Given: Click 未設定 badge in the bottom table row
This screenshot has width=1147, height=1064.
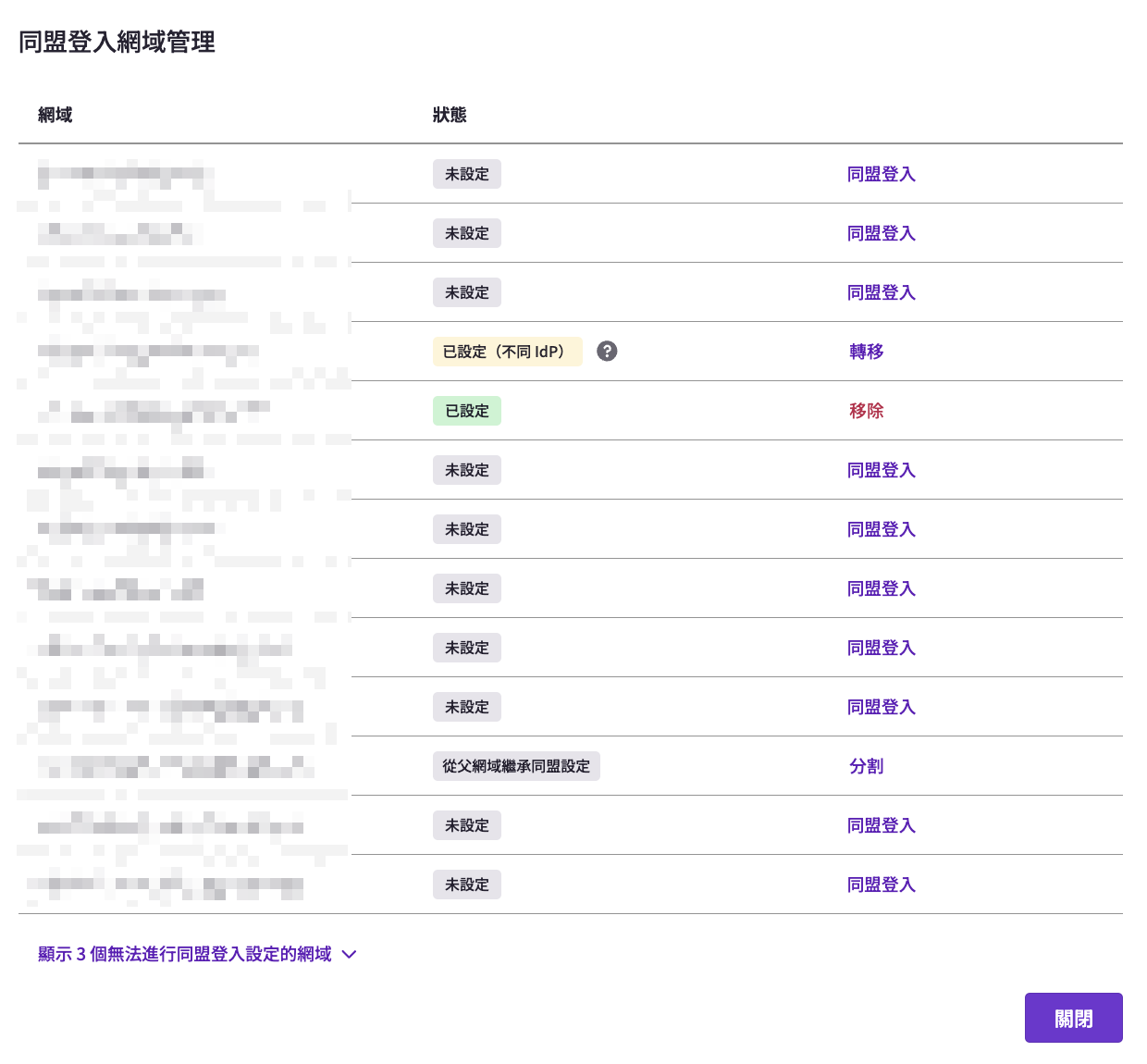Looking at the screenshot, I should click(466, 885).
